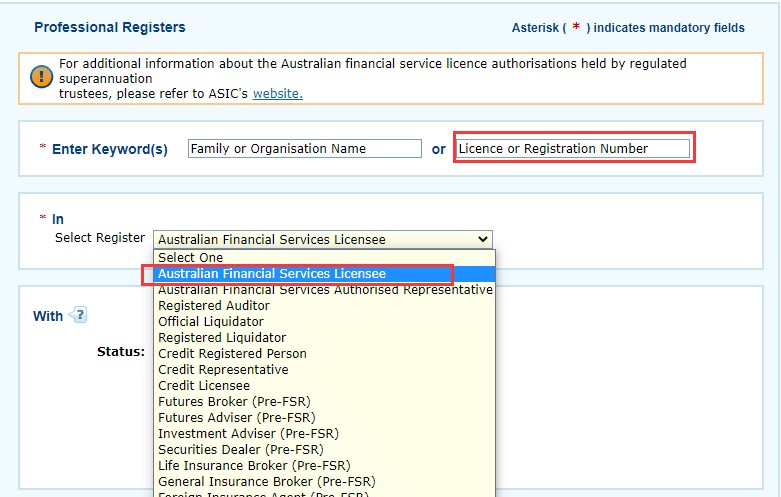Screen dimensions: 781x497
Task: Select the Registered Liquidator option
Action: [222, 338]
